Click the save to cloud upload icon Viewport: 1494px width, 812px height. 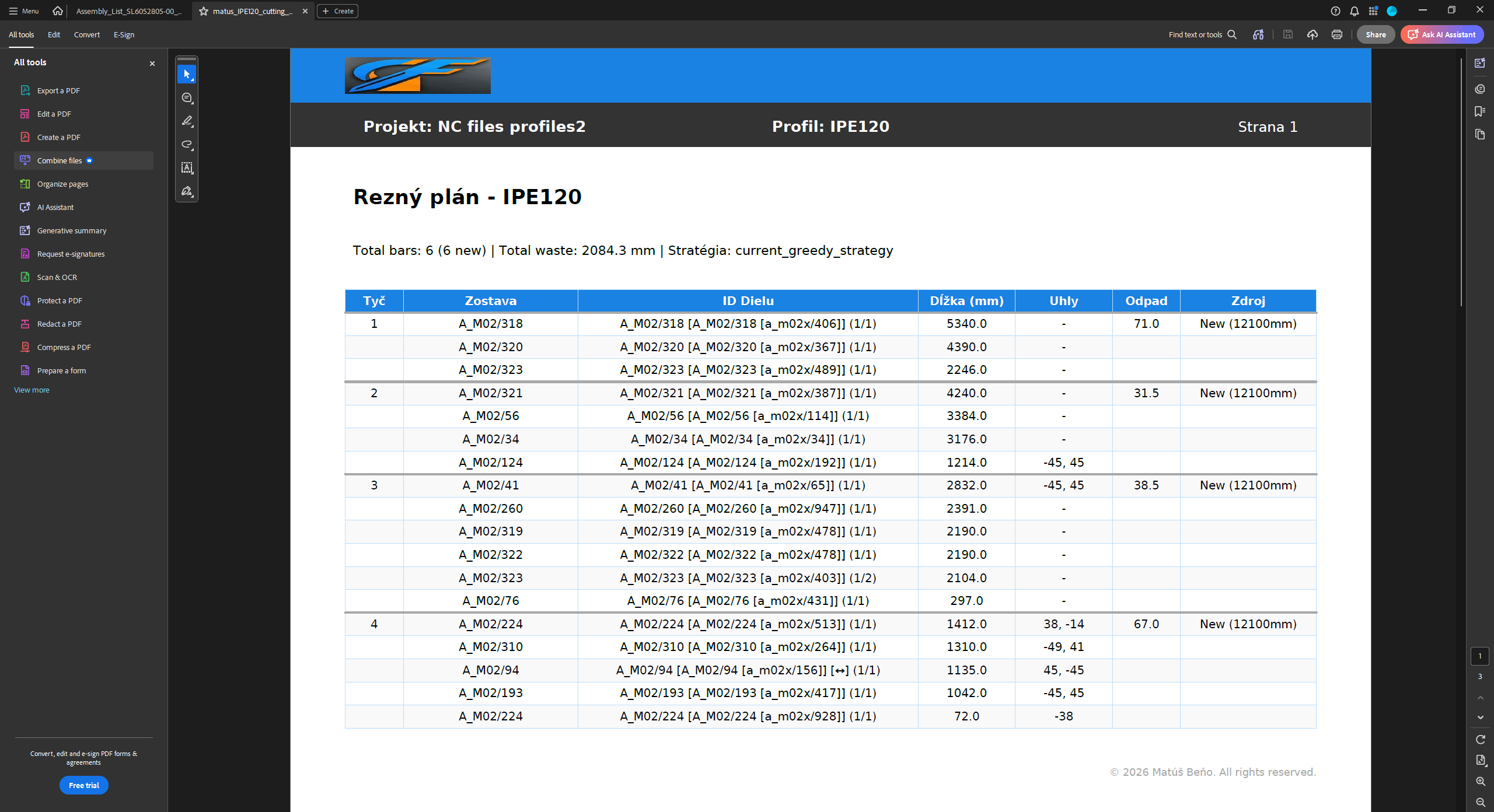coord(1313,34)
